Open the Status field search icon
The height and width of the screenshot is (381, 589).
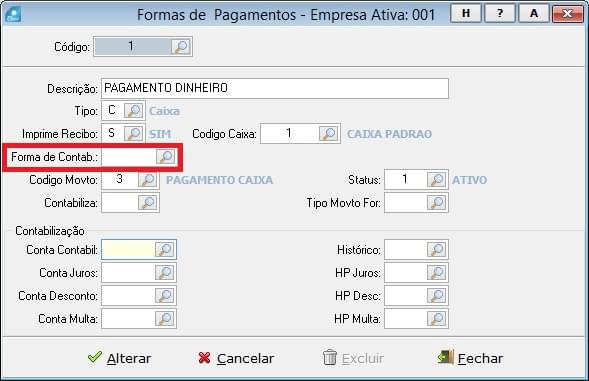(436, 180)
